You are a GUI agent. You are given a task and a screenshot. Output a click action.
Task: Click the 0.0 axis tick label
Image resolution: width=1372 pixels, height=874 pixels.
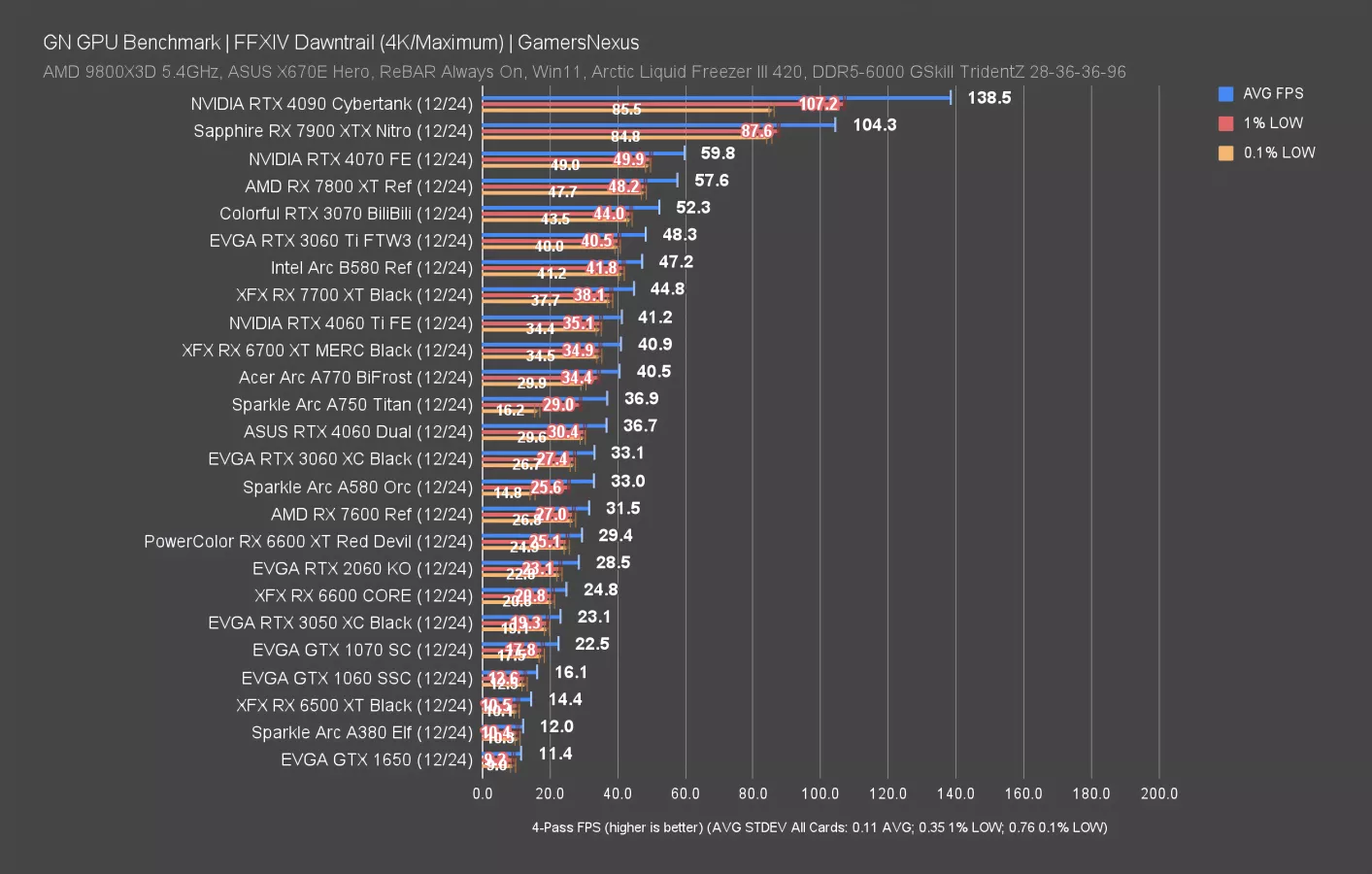click(483, 793)
